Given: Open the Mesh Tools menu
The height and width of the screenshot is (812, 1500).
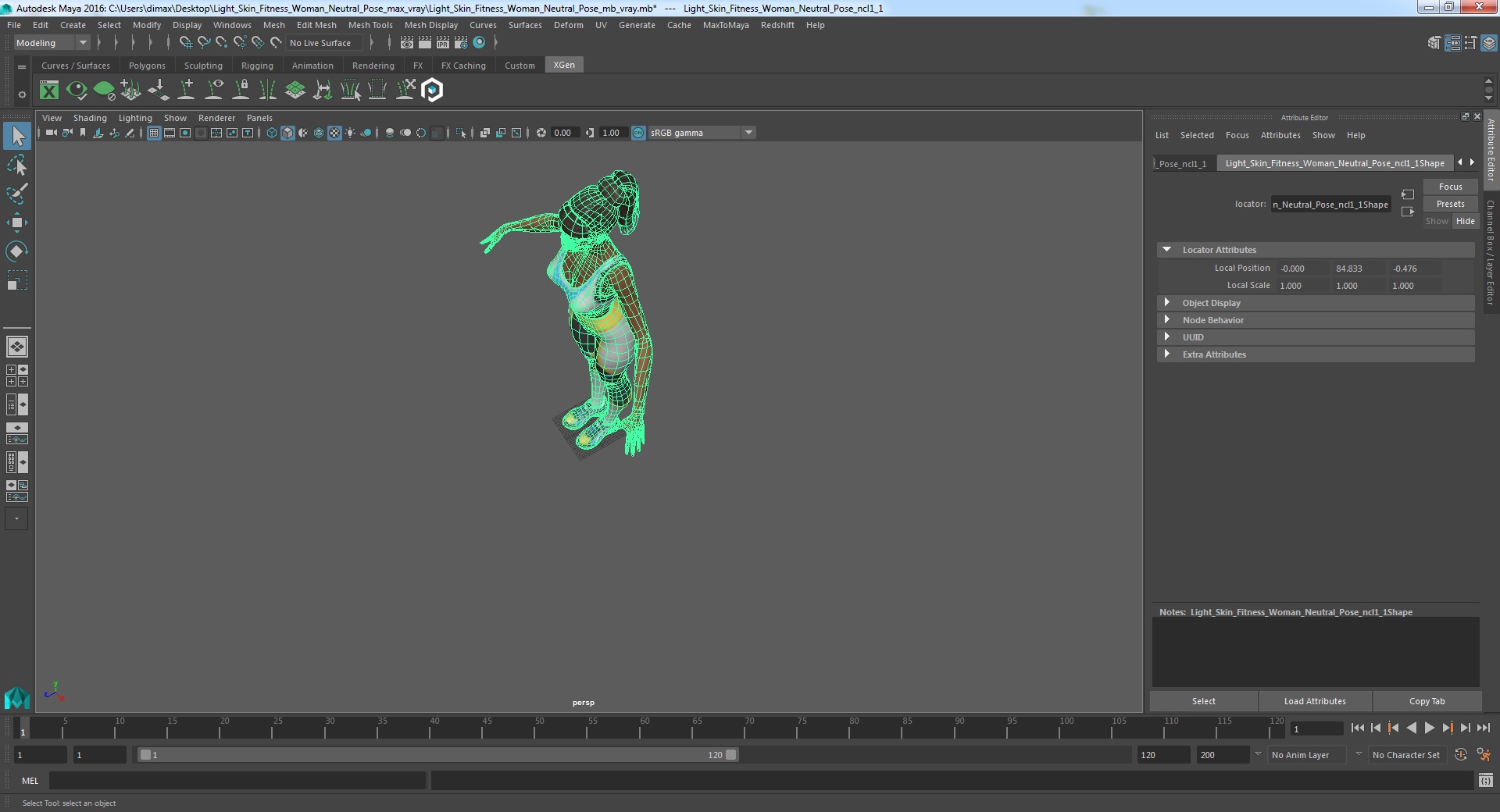Looking at the screenshot, I should [370, 25].
